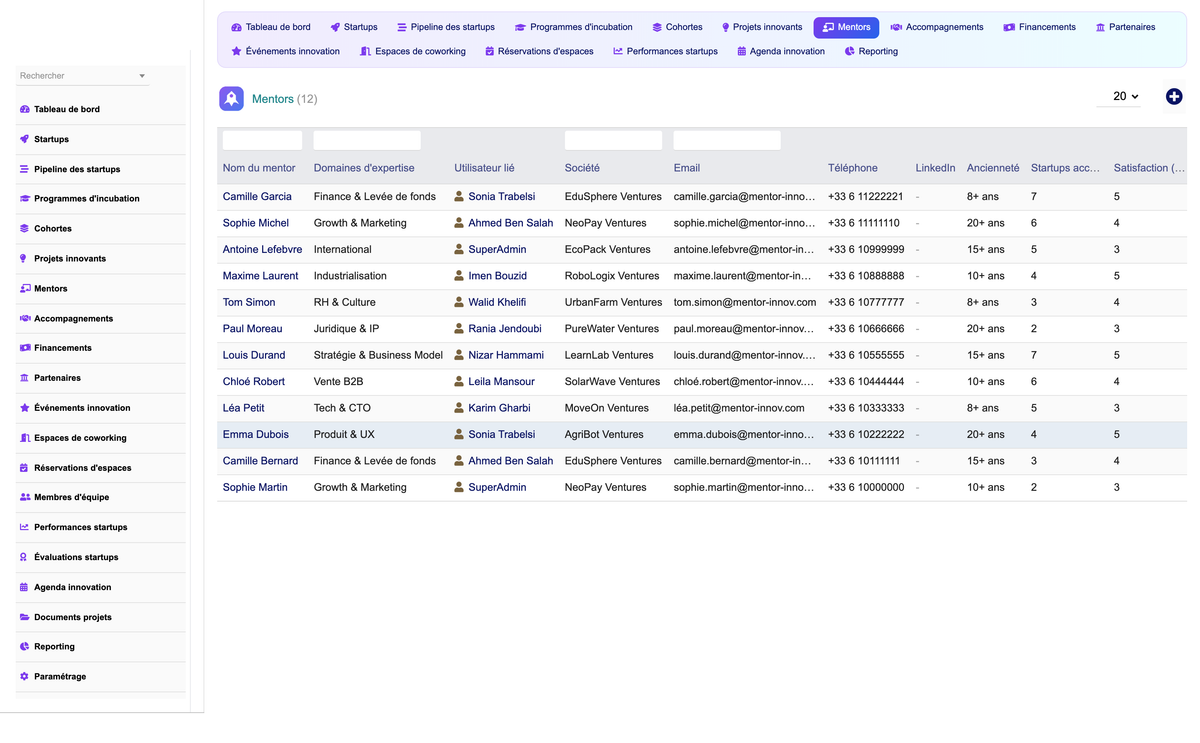
Task: Sort by Satisfaction column header
Action: 1149,168
